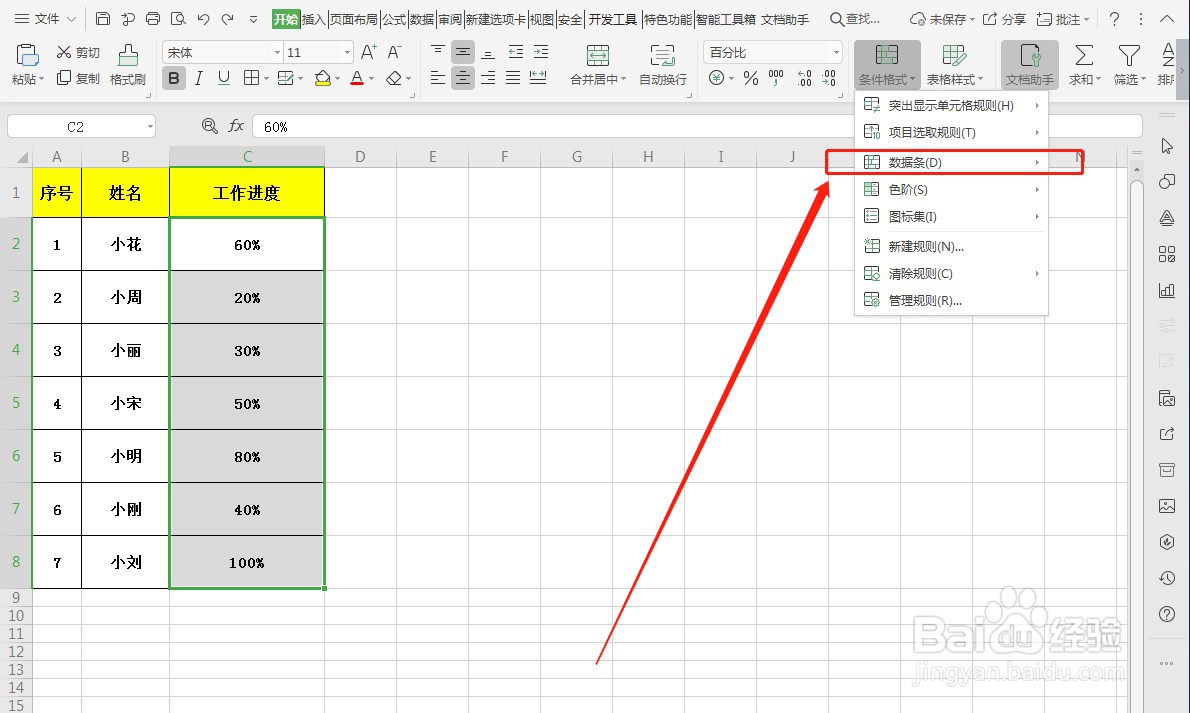This screenshot has height=713, width=1190.
Task: Choose 管理规则(R)... menu item
Action: [x=952, y=301]
